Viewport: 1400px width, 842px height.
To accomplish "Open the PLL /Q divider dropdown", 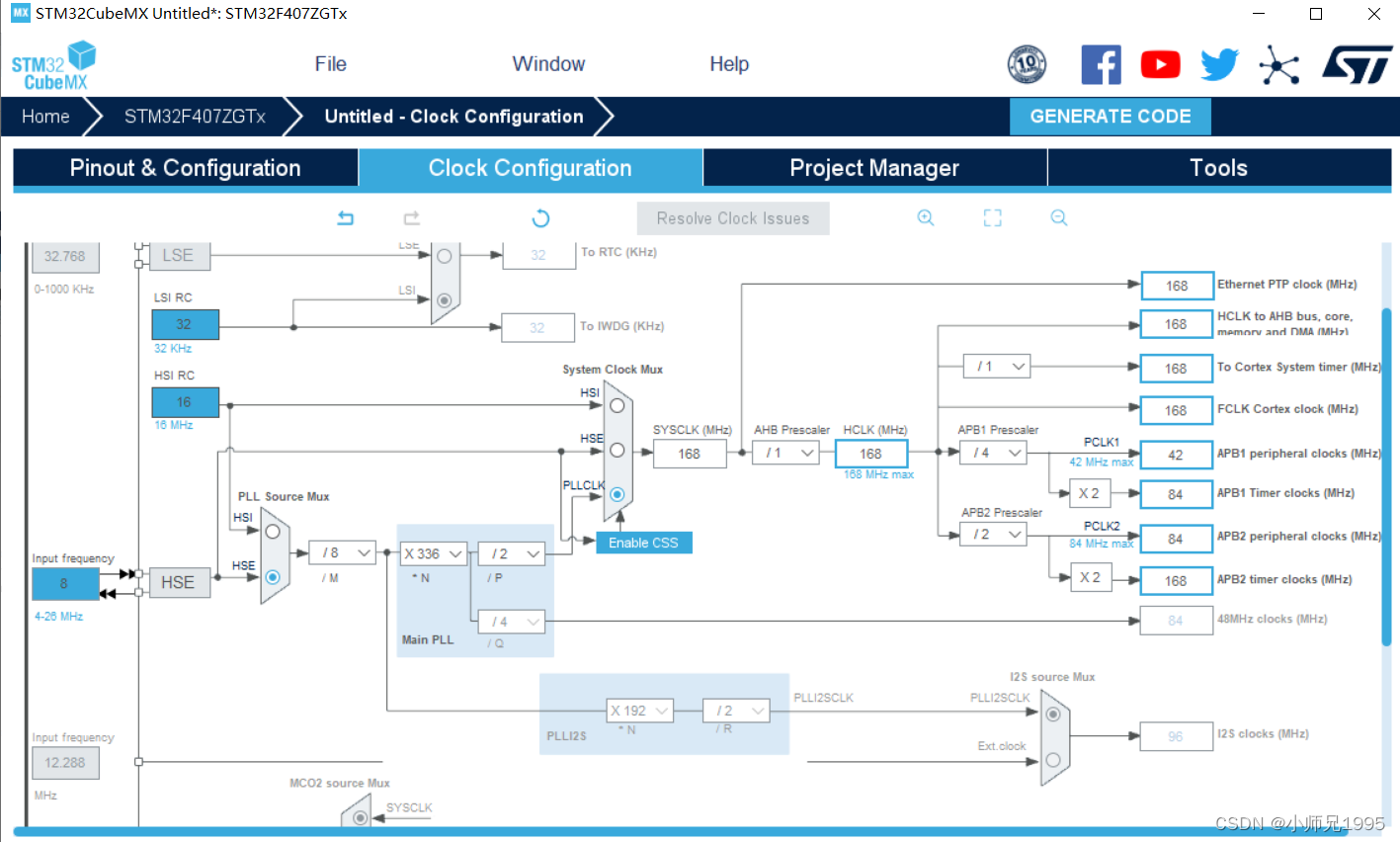I will coord(511,622).
